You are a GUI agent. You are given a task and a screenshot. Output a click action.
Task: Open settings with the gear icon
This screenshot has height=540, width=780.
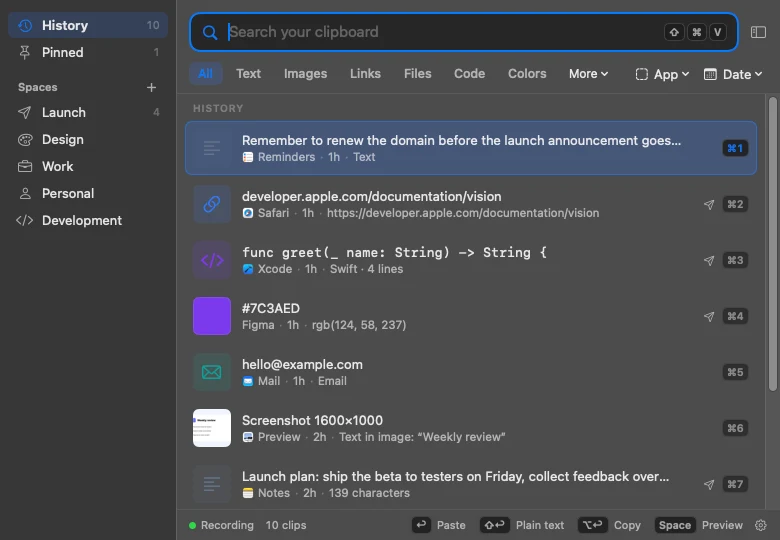pos(761,526)
